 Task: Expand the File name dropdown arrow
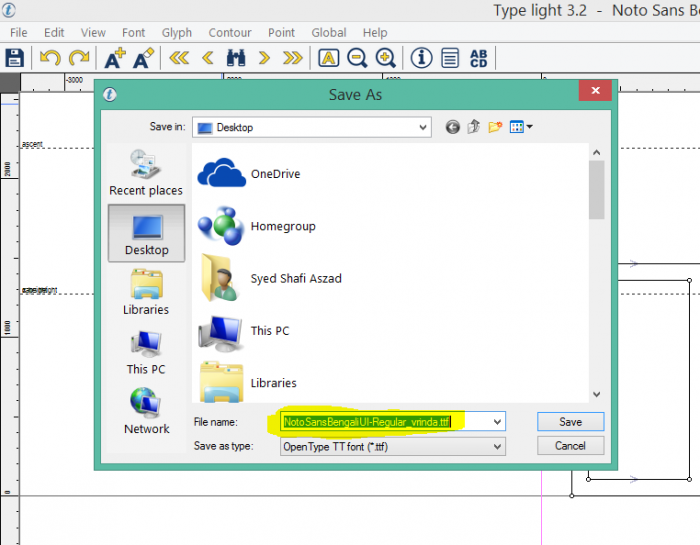click(x=497, y=422)
